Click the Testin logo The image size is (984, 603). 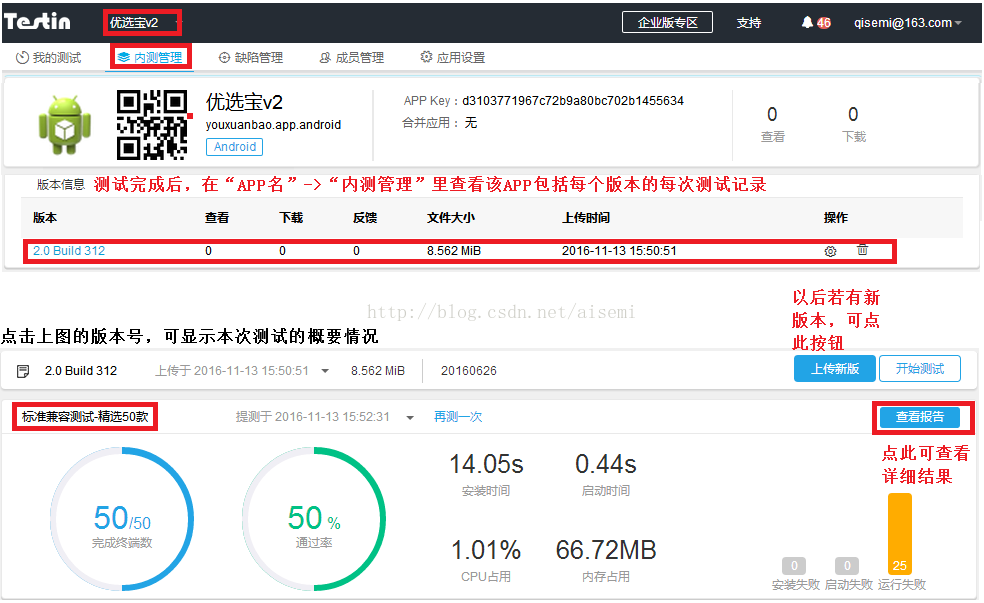click(38, 21)
